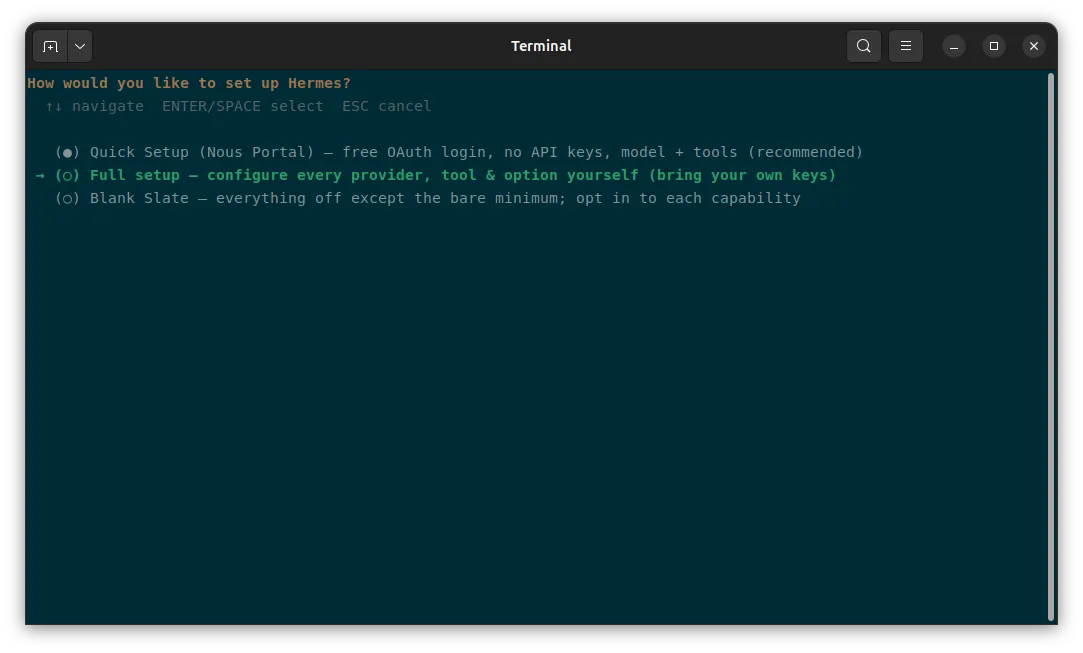Image resolution: width=1083 pixels, height=653 pixels.
Task: Open a new terminal tab
Action: [x=50, y=46]
